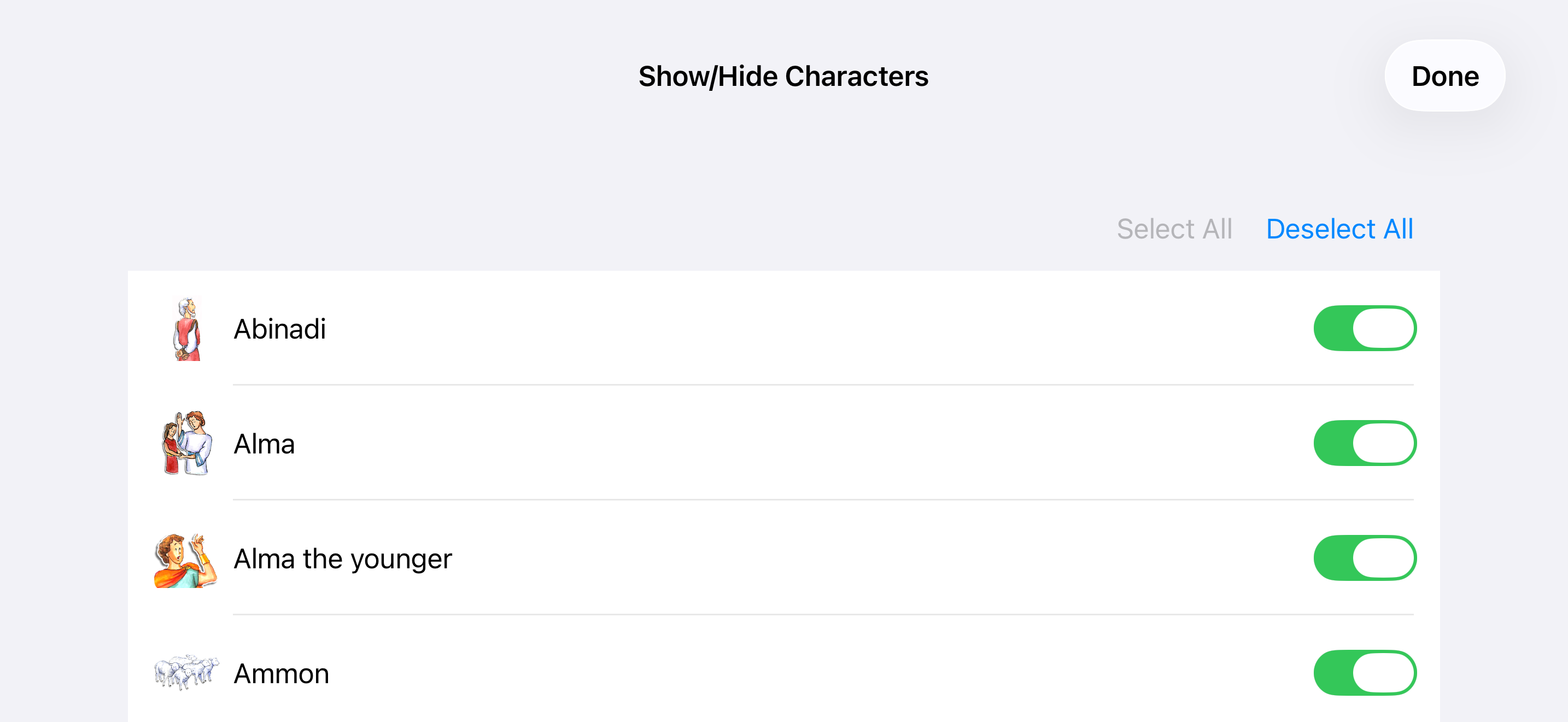Tap the Alma the younger character icon
1568x722 pixels.
(185, 560)
